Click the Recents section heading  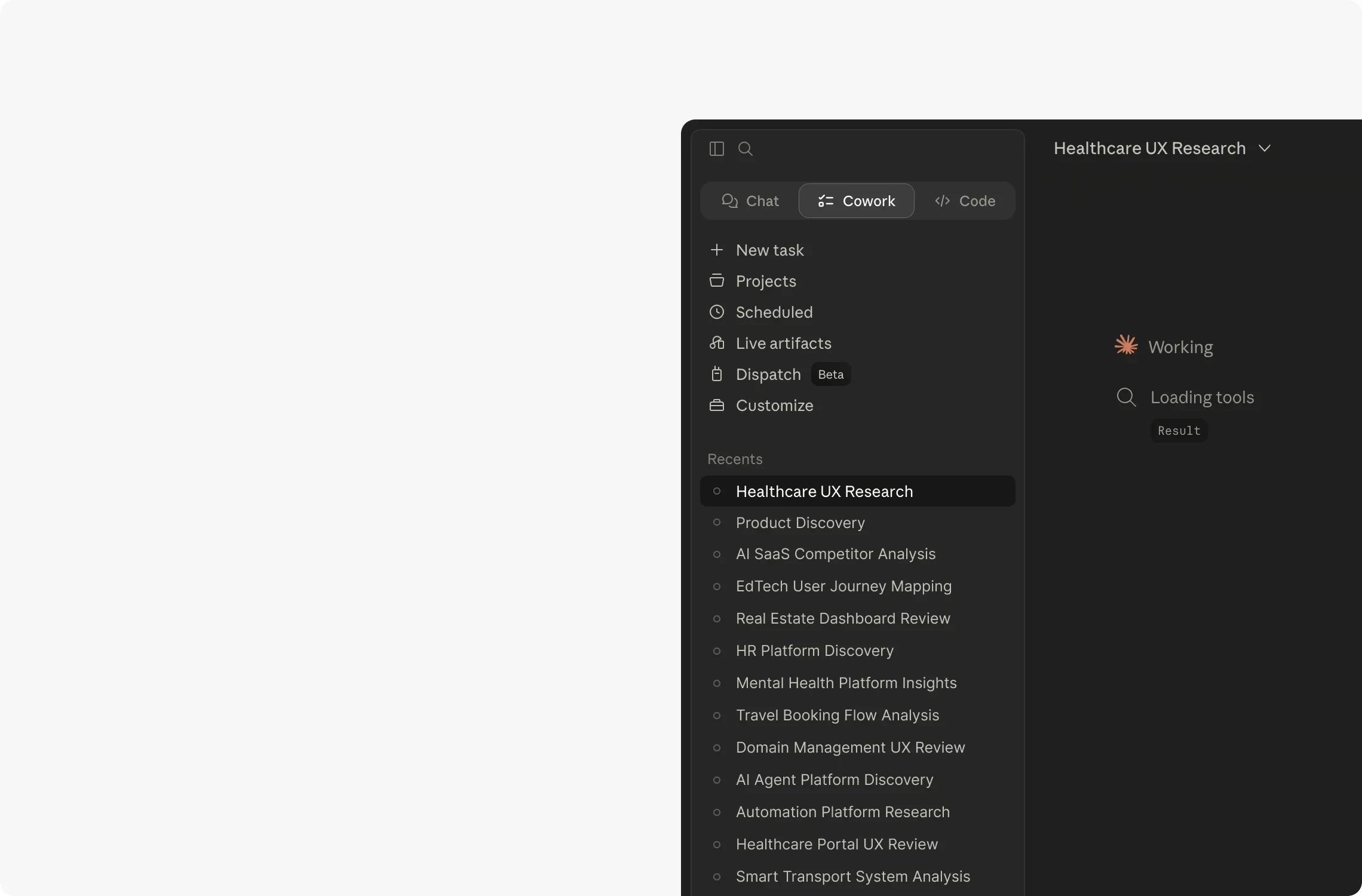pos(735,459)
